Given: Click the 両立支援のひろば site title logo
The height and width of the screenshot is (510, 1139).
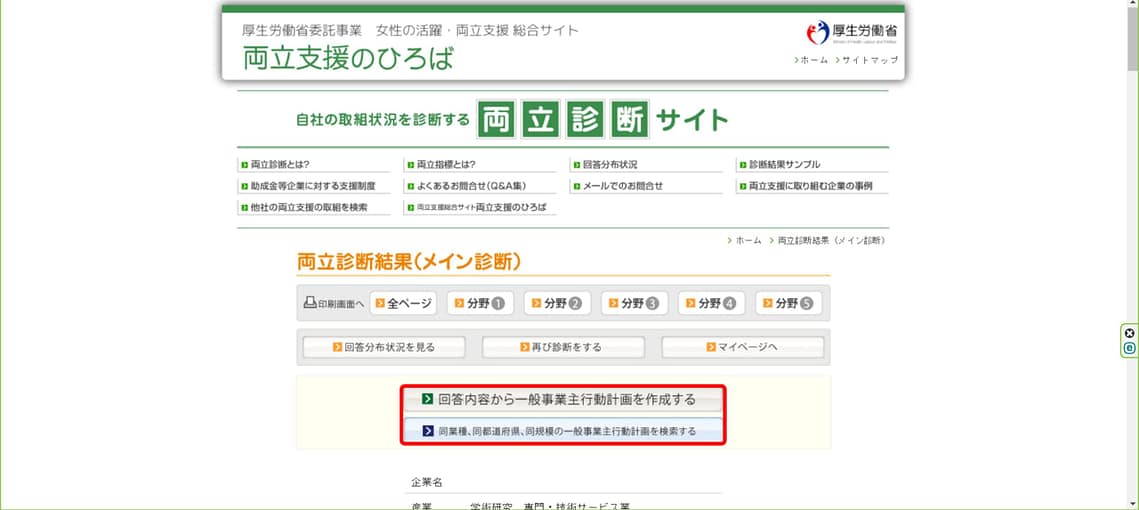Looking at the screenshot, I should click(347, 58).
